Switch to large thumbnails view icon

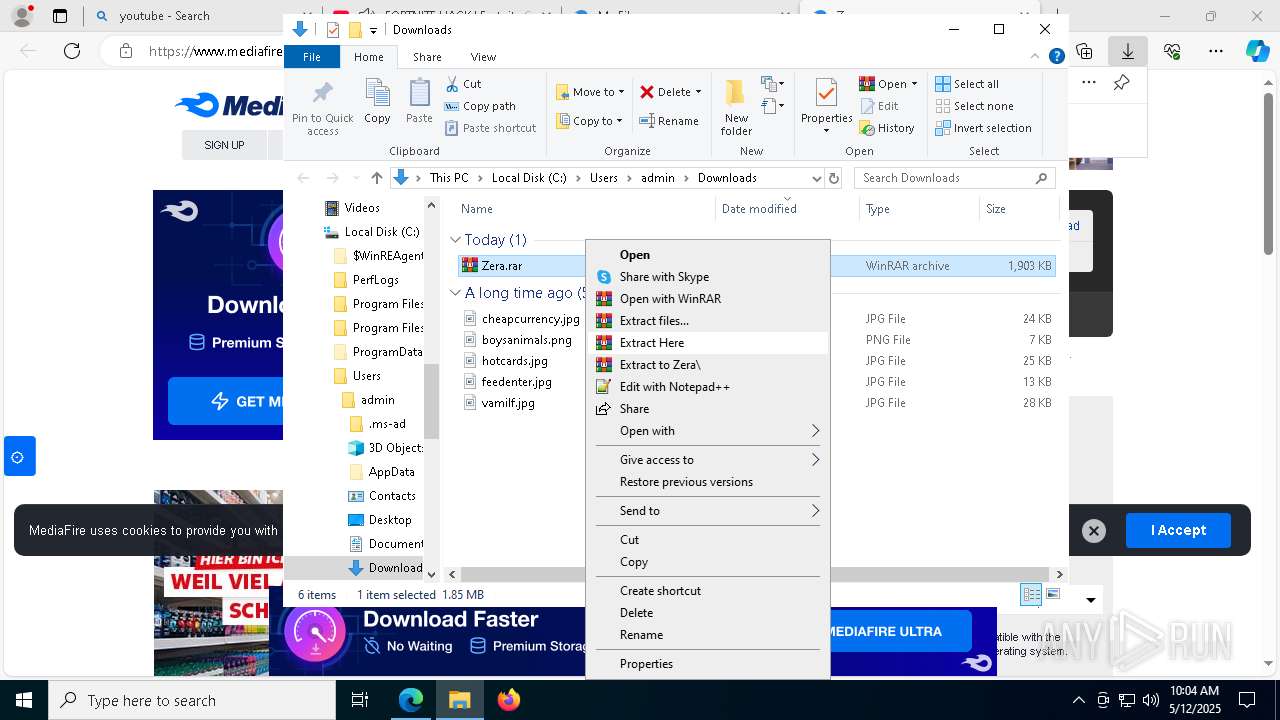(1053, 594)
